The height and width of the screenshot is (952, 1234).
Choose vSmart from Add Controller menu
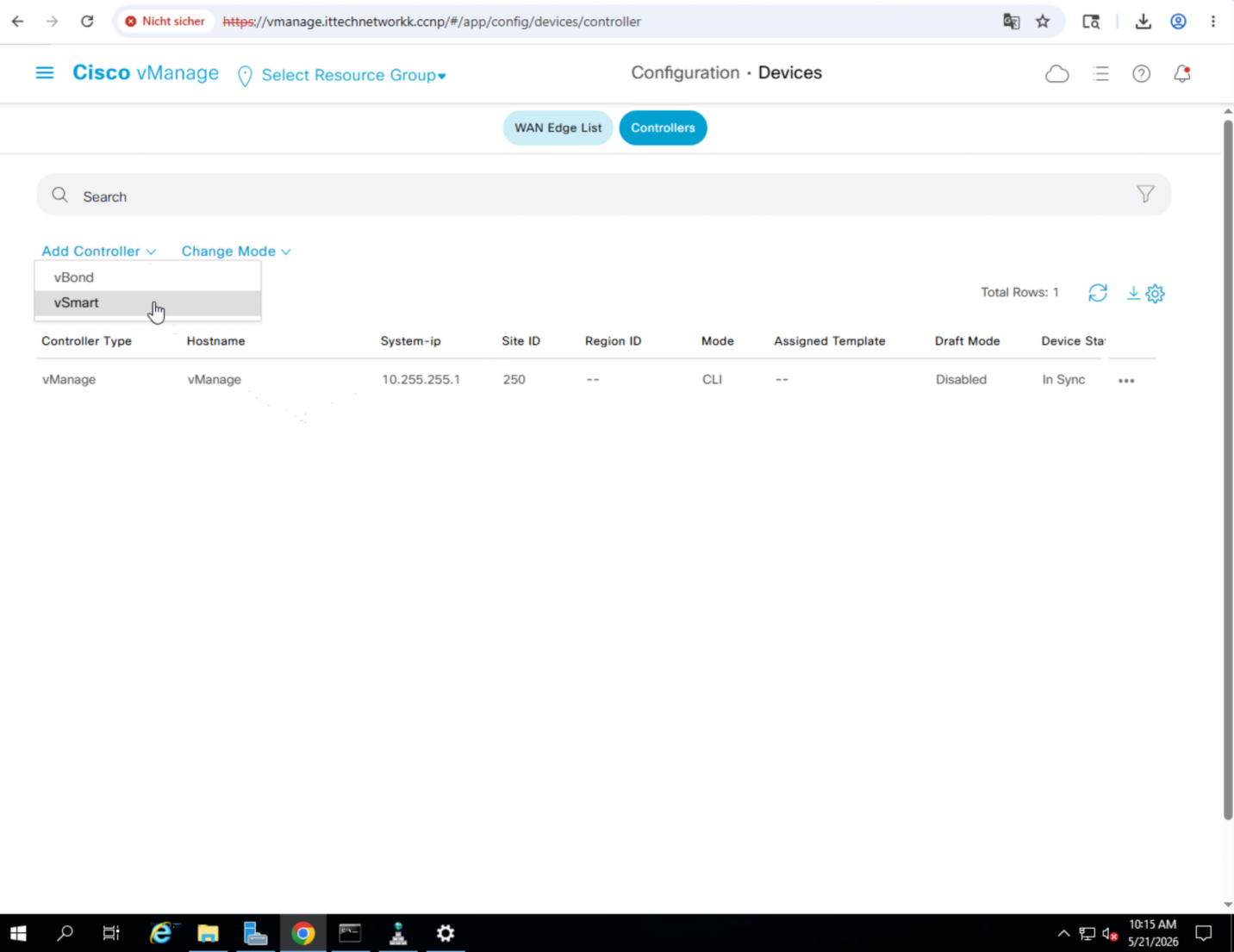click(x=147, y=303)
